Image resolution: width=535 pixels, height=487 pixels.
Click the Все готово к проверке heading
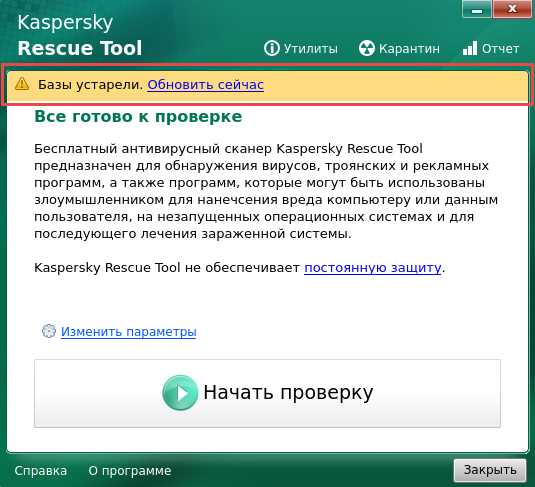pos(138,116)
